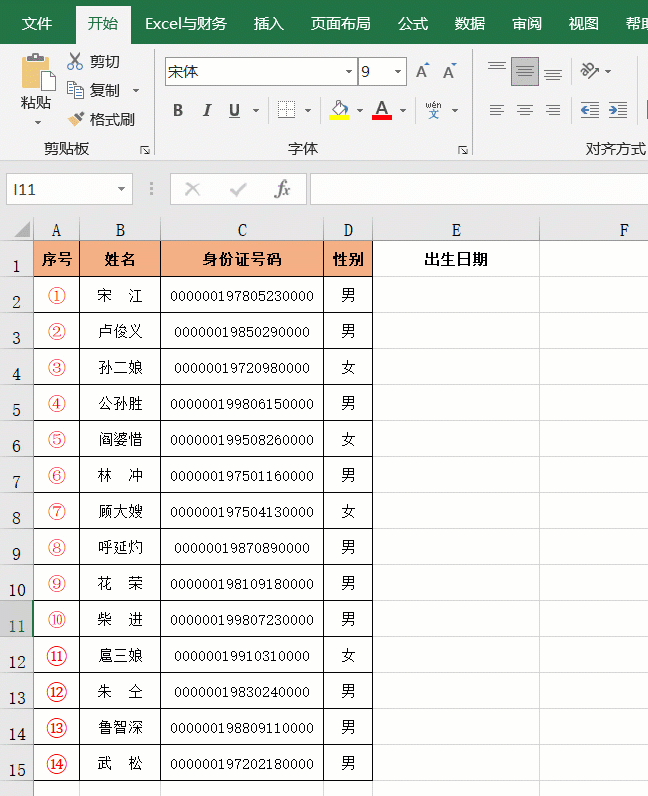
Task: Select the Format Painter (格式刷) brush
Action: tap(76, 119)
